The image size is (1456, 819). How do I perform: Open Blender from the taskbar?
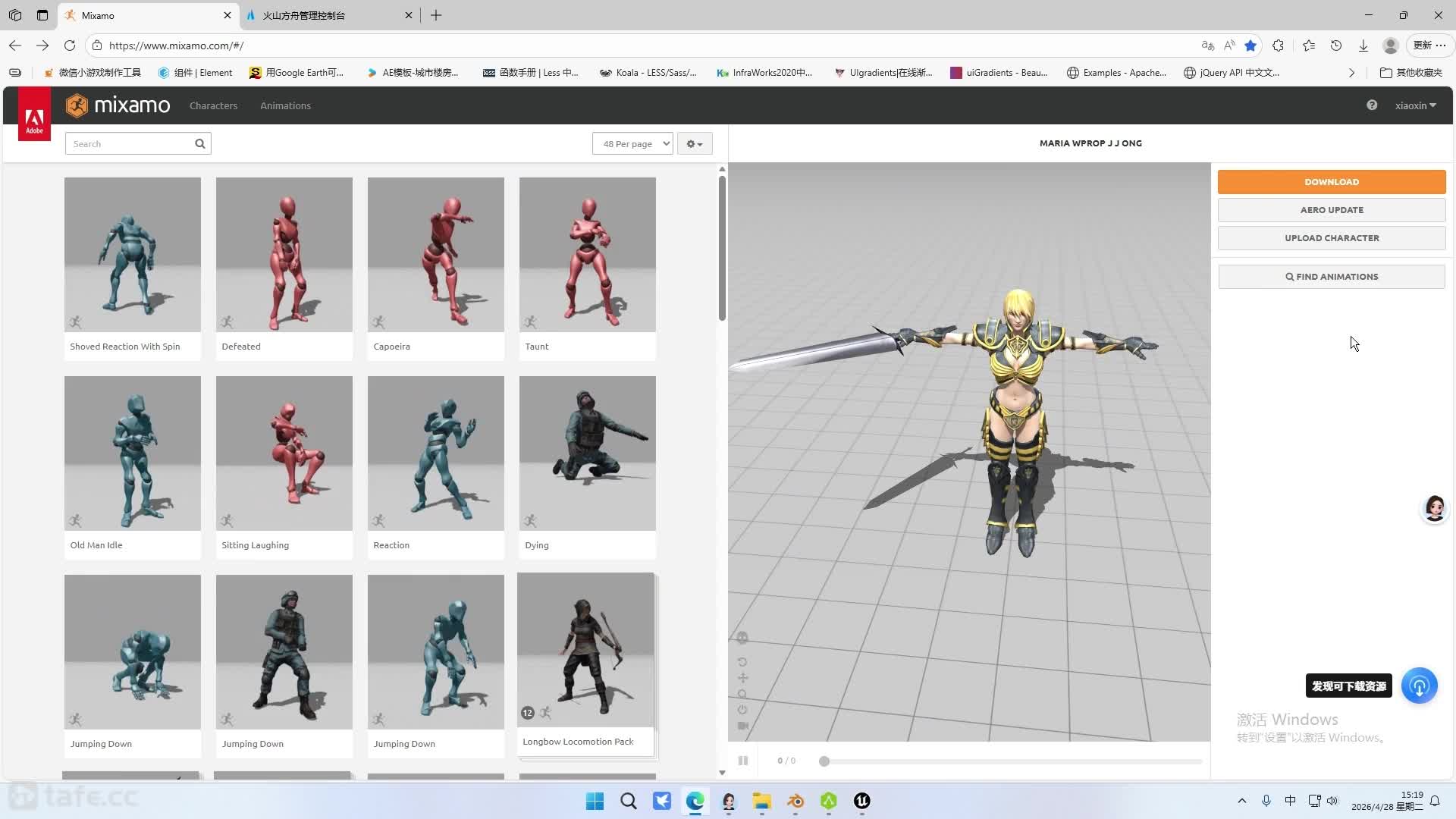[x=795, y=801]
